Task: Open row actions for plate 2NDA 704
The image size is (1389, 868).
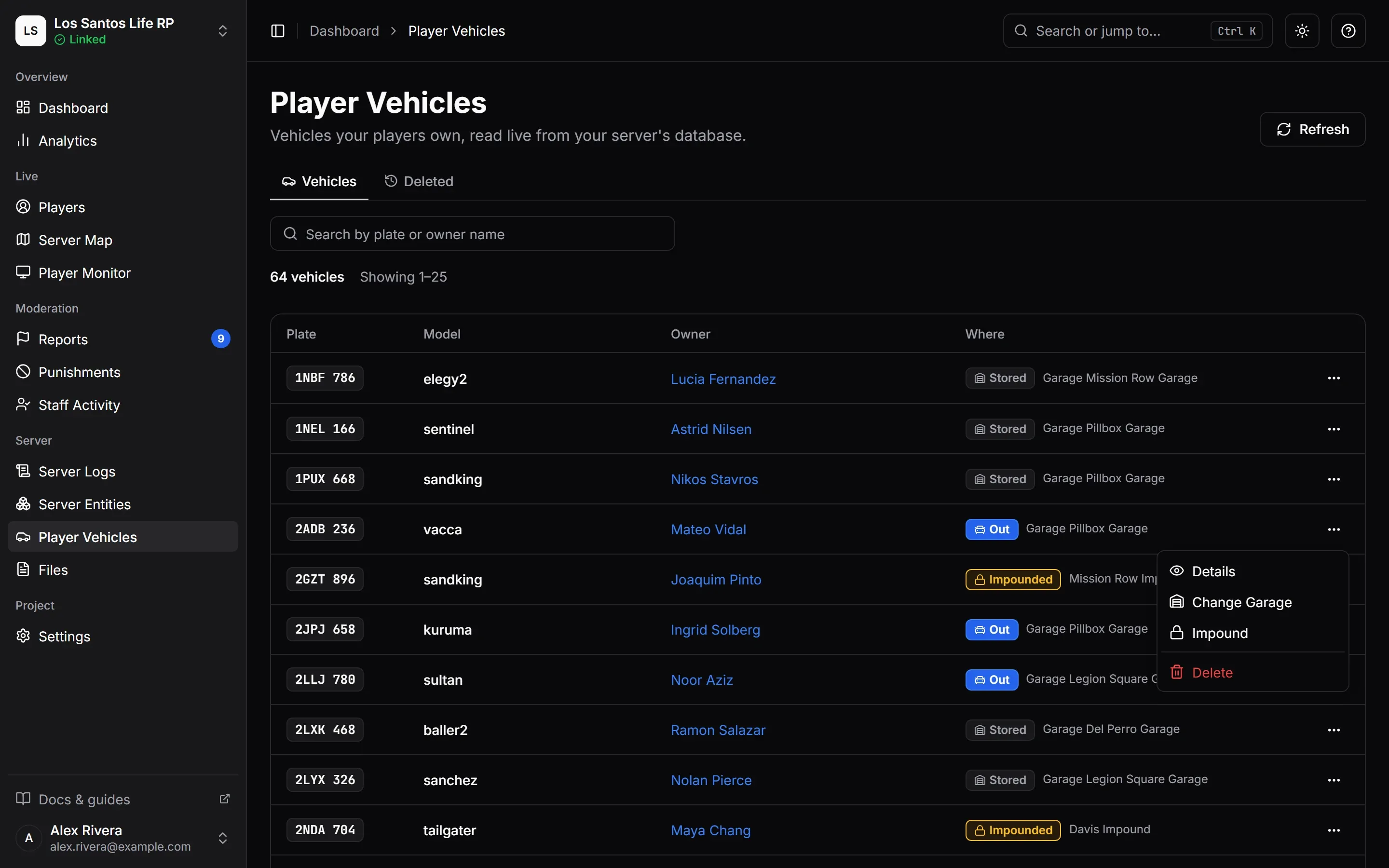Action: [x=1334, y=831]
